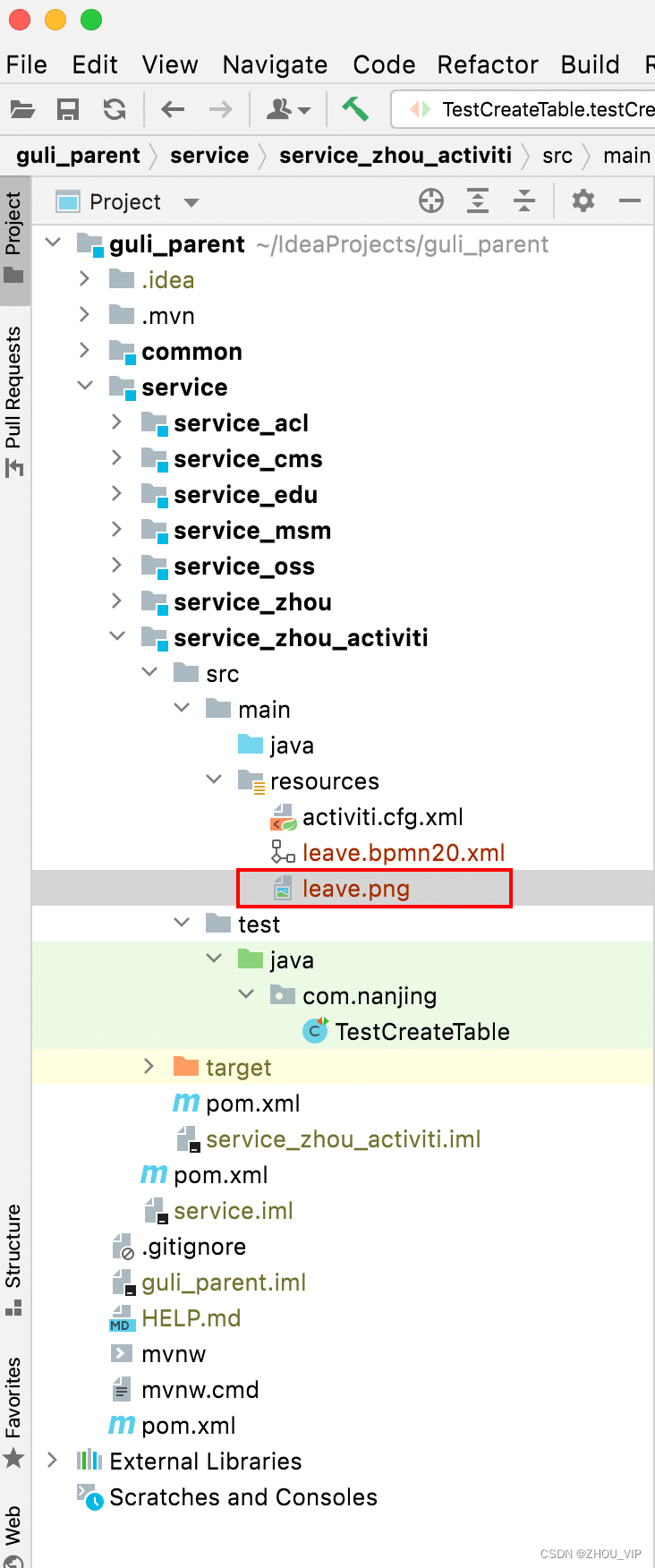Expand the .idea folder
The image size is (655, 1568).
[85, 278]
